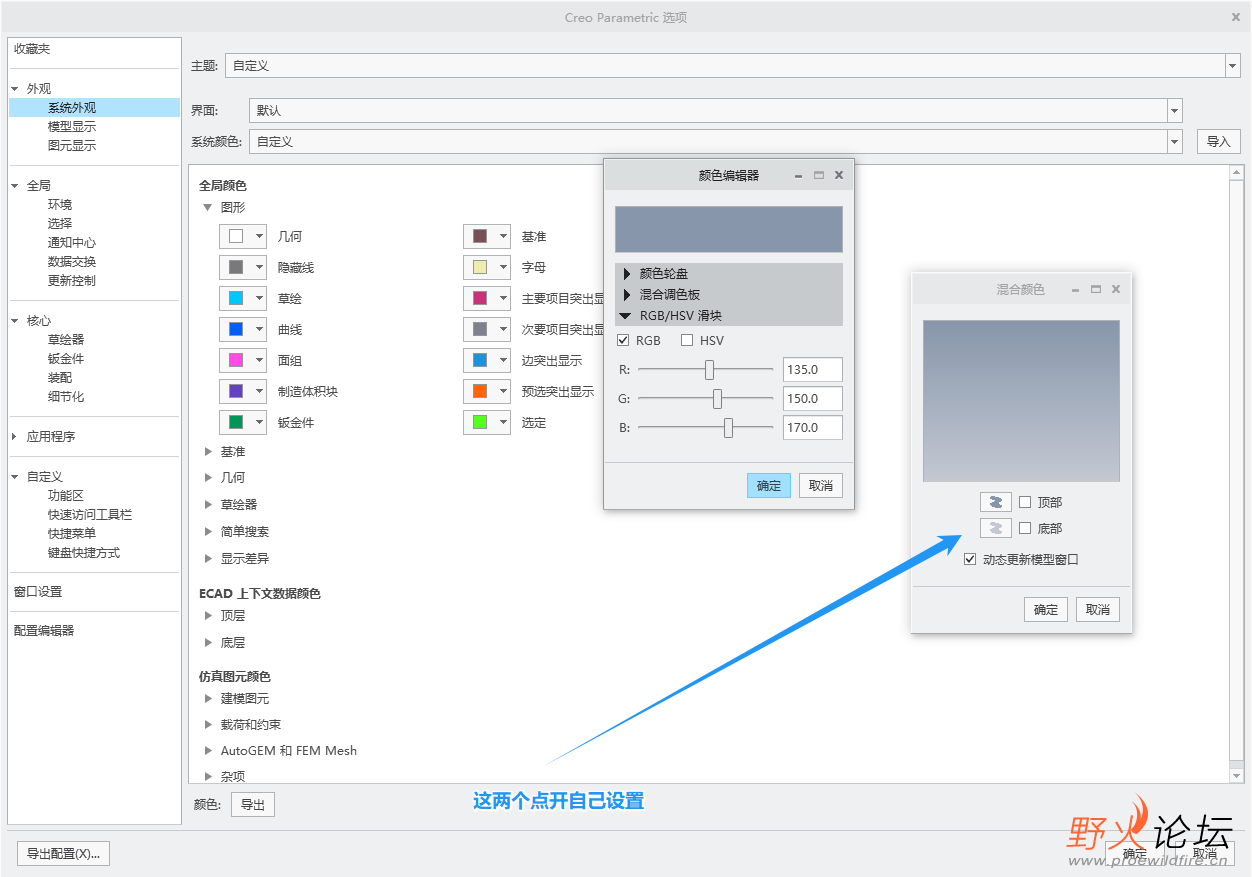Image resolution: width=1252 pixels, height=877 pixels.
Task: Click the 底部 blend color icon button
Action: coord(995,528)
